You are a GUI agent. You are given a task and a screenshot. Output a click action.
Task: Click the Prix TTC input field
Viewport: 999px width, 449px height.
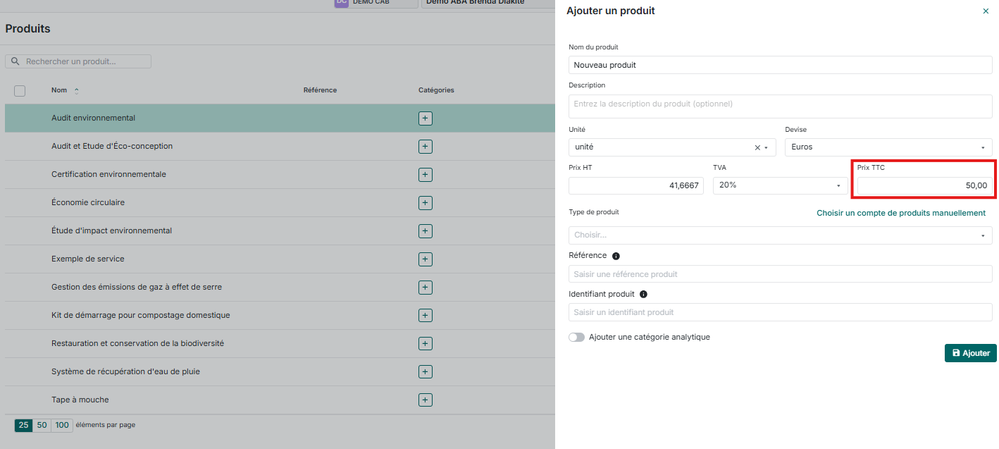coord(924,186)
